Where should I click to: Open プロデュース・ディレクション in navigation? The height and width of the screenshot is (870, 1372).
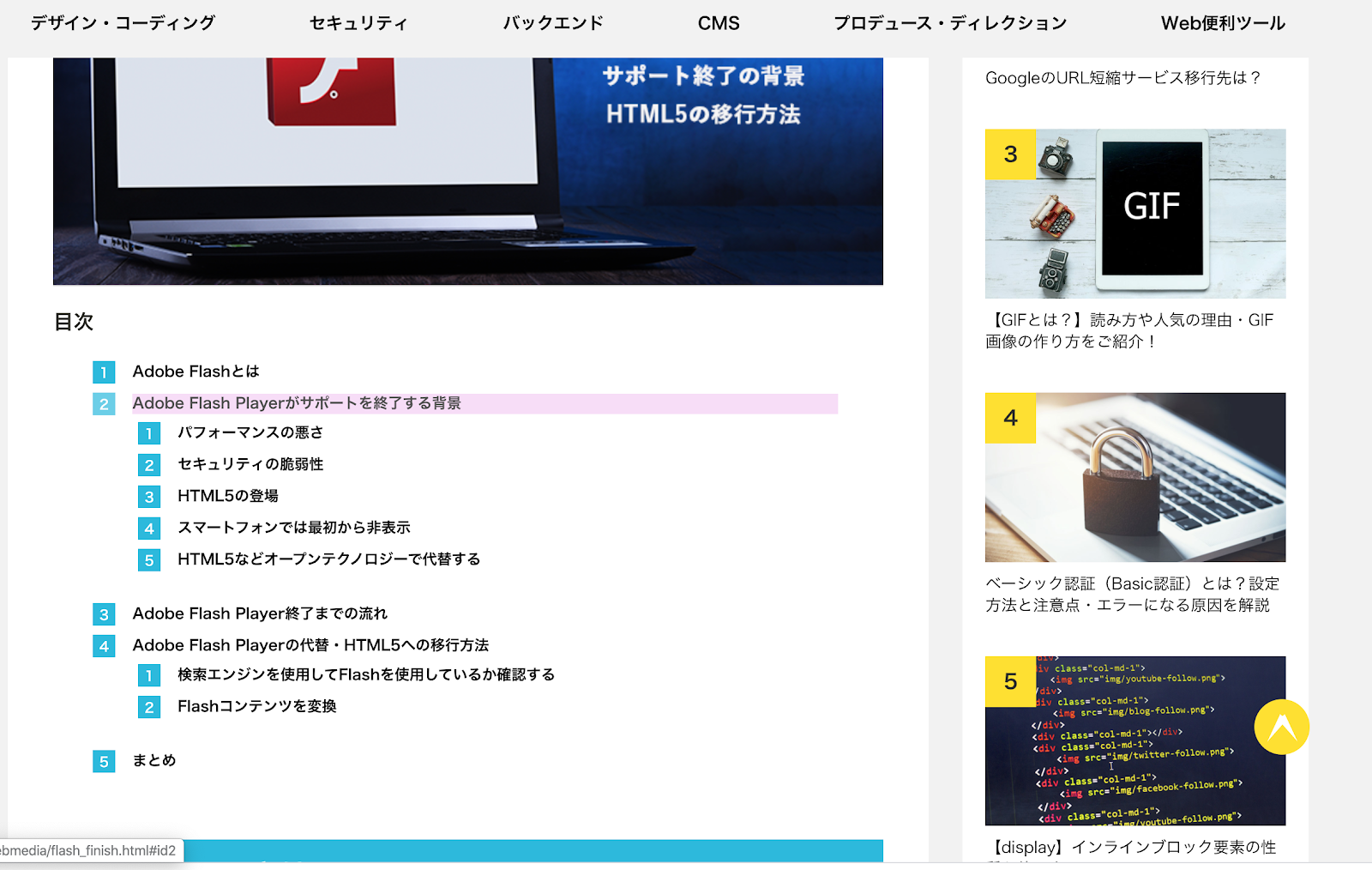[x=950, y=23]
